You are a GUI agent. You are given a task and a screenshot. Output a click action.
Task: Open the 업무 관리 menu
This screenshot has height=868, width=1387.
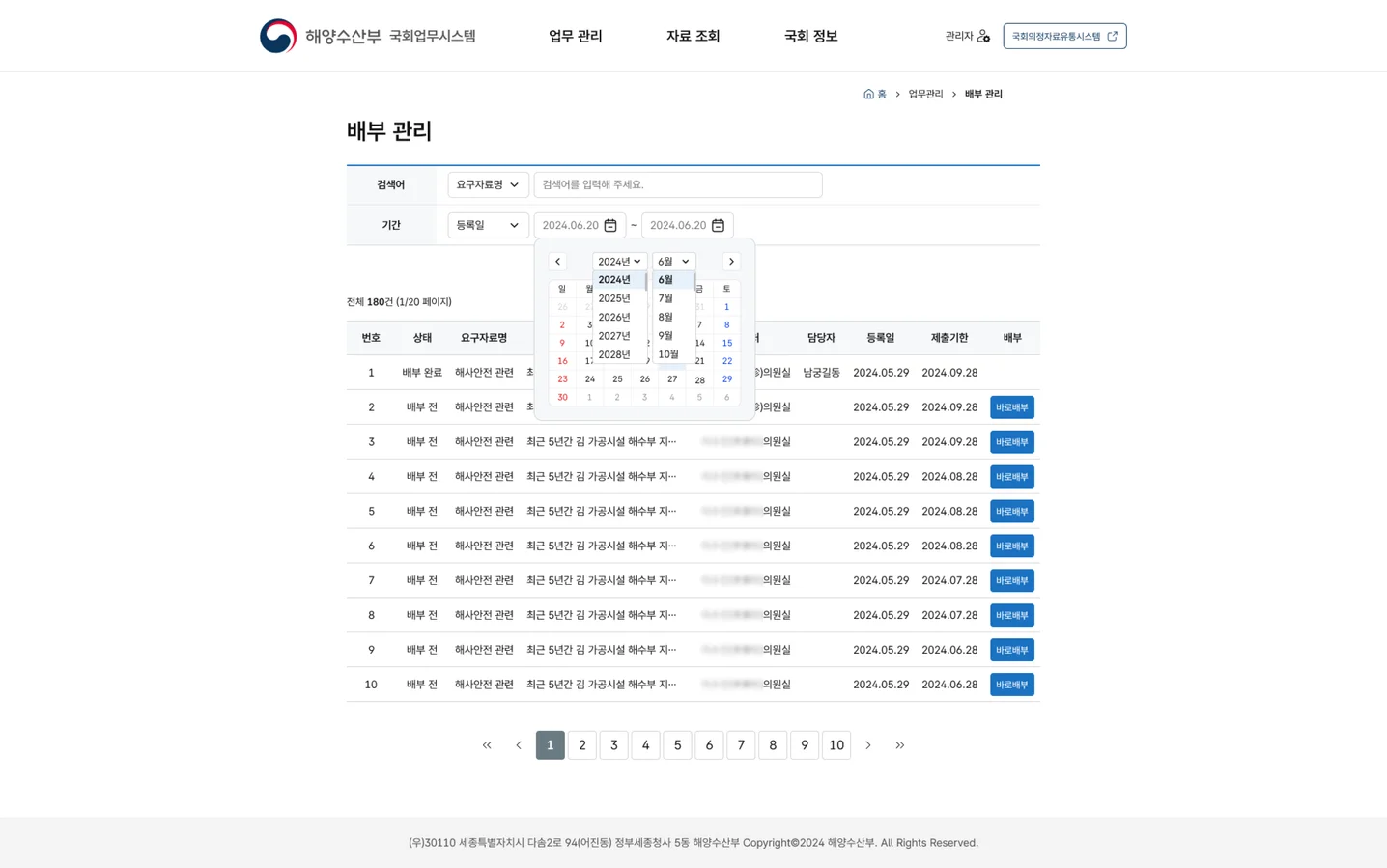click(x=575, y=36)
